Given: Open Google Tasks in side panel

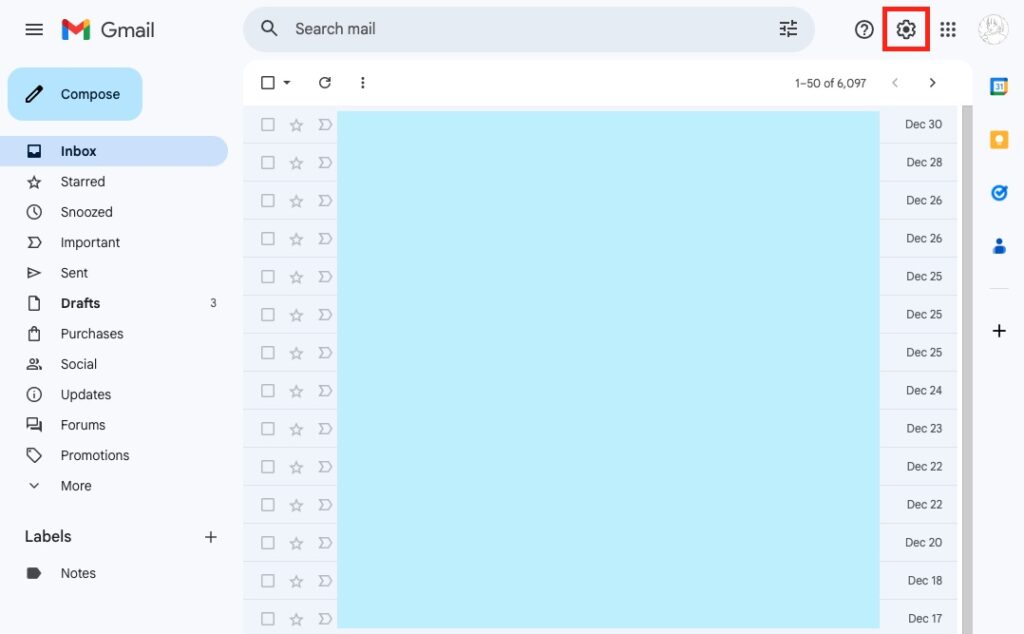Looking at the screenshot, I should pyautogui.click(x=998, y=193).
